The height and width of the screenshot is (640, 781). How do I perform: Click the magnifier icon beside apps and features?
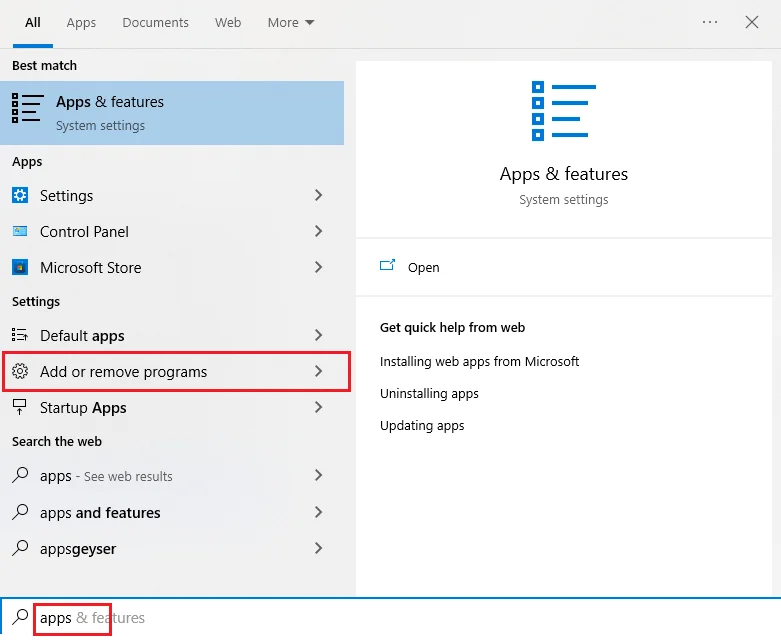tap(20, 512)
